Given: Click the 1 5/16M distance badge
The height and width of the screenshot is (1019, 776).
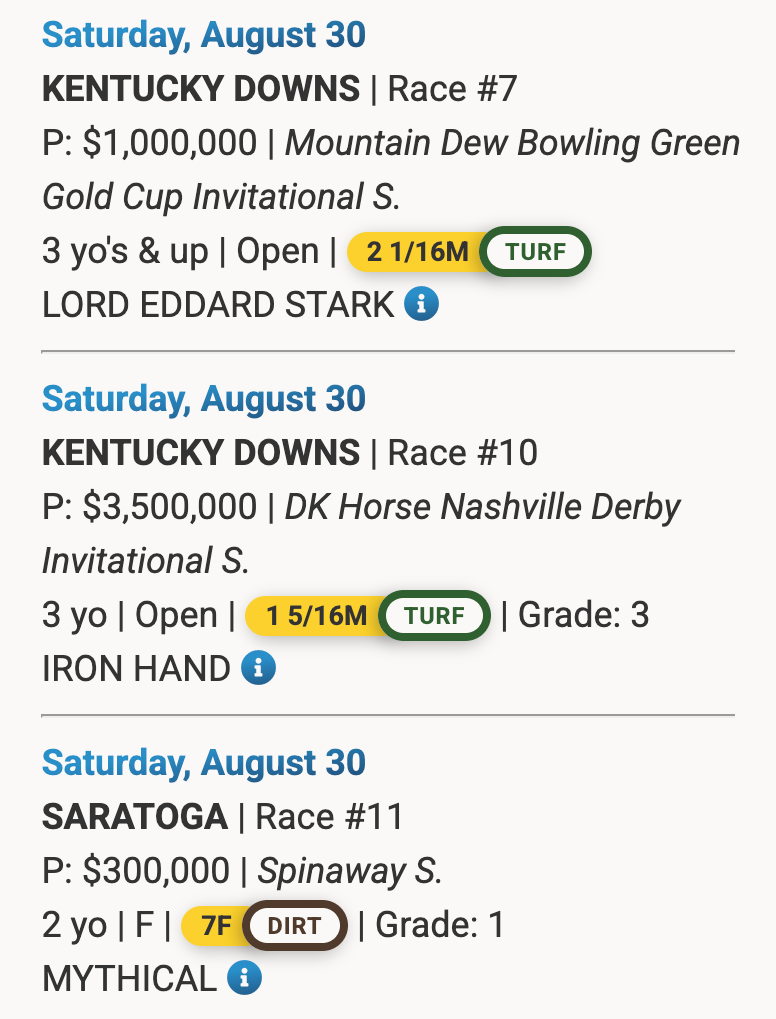Looking at the screenshot, I should point(314,615).
